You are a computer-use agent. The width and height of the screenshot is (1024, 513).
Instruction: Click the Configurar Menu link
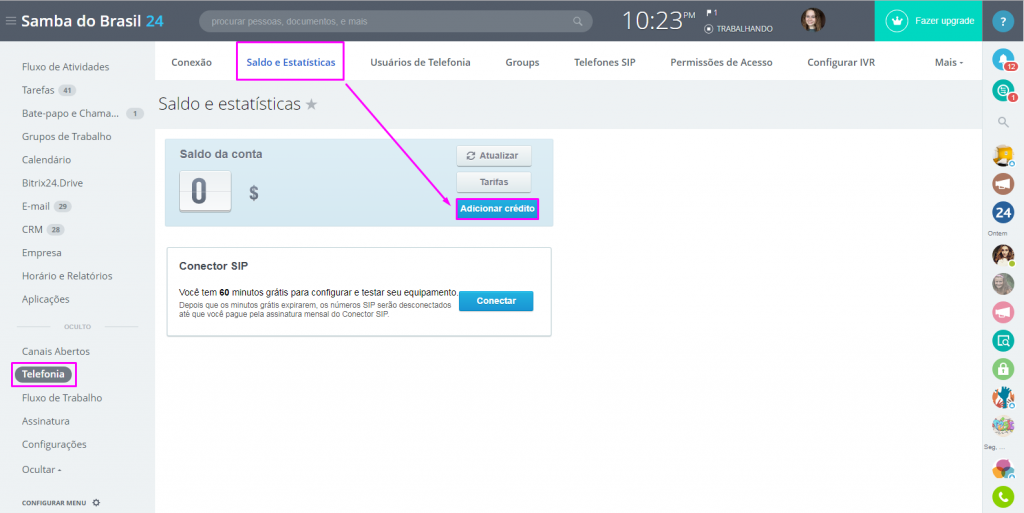54,503
